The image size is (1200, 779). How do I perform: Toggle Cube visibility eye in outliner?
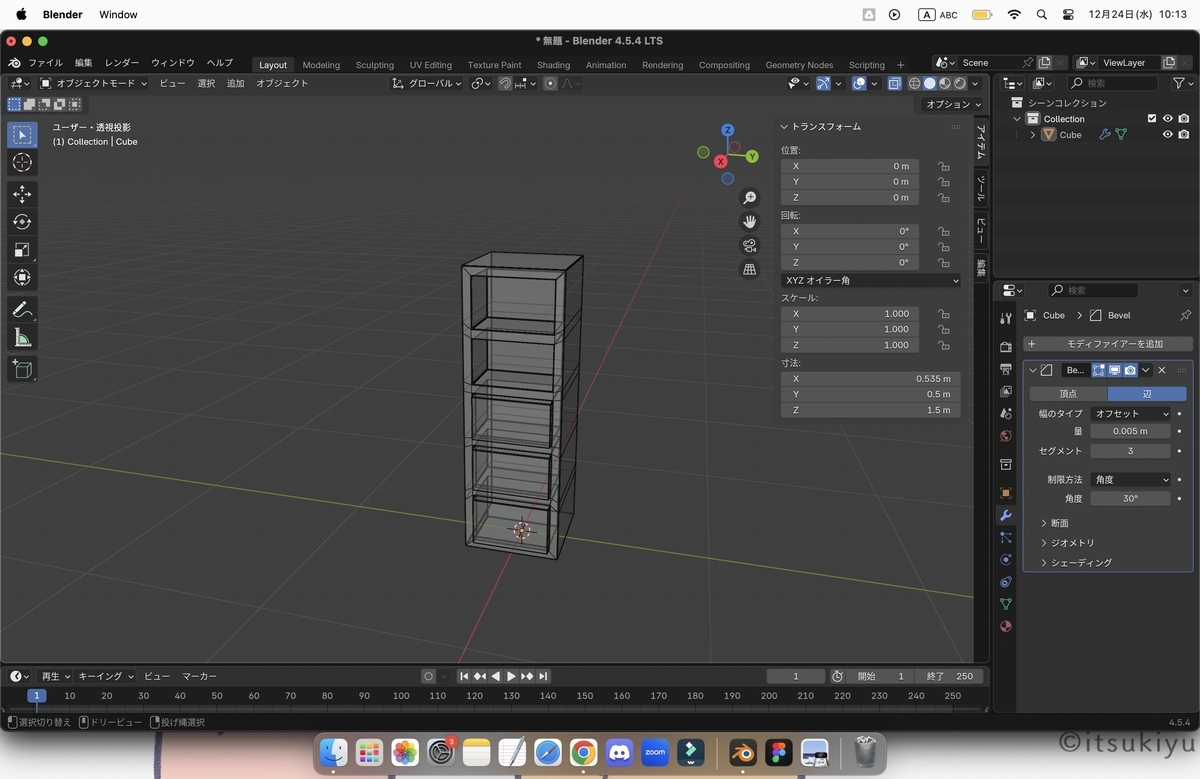click(1167, 135)
